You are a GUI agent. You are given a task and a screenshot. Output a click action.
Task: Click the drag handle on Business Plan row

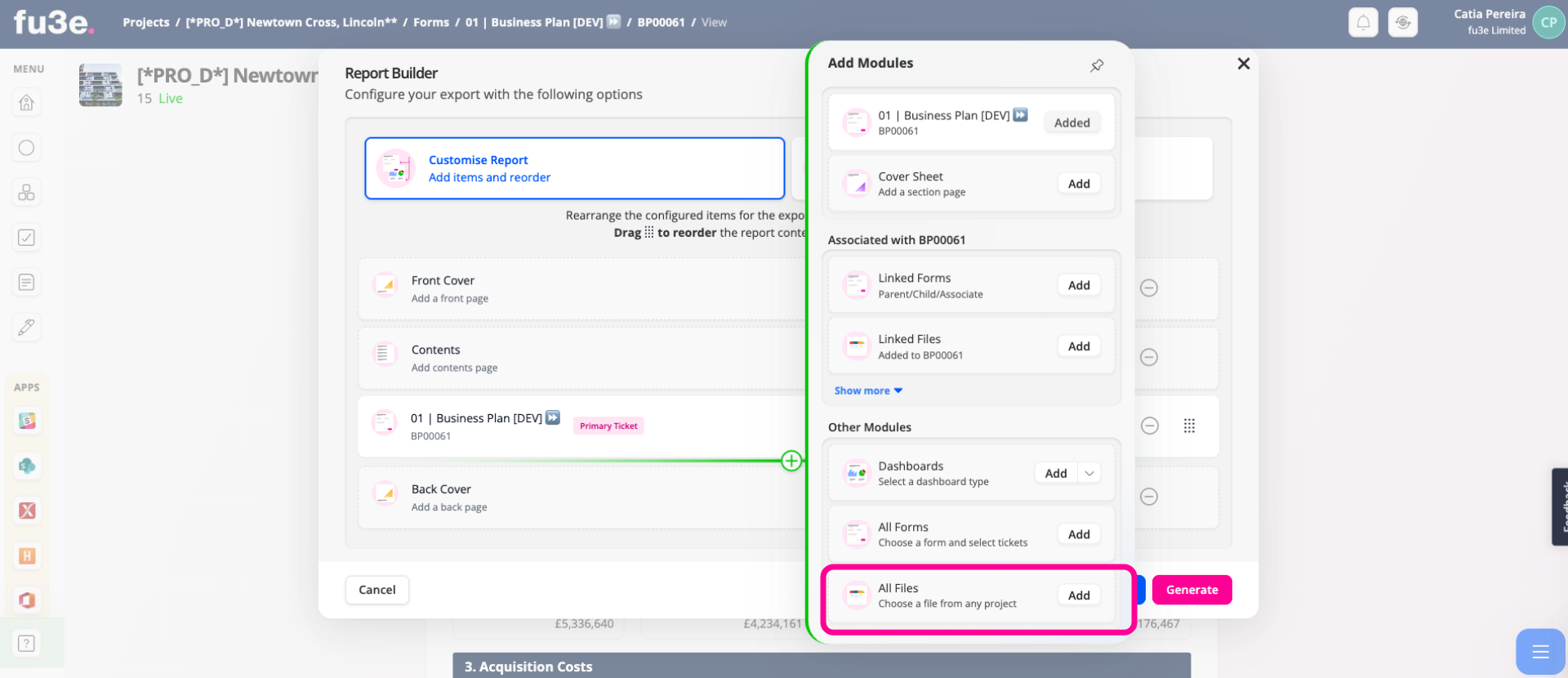[x=1189, y=426]
